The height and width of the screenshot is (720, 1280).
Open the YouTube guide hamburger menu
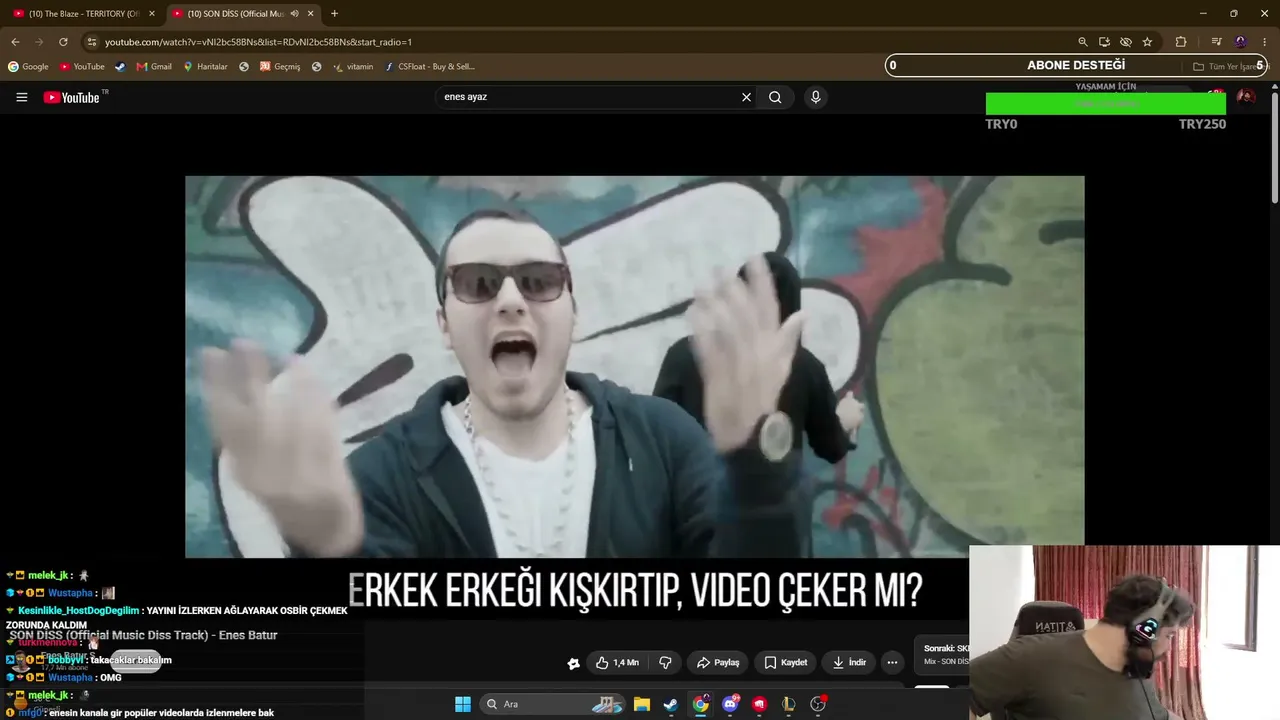21,97
